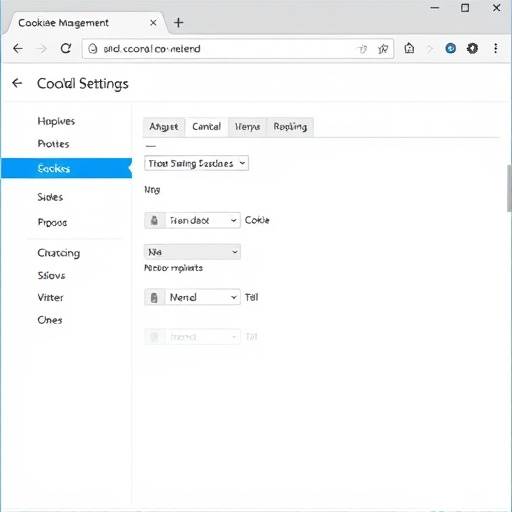Click the site info icon in address bar
The height and width of the screenshot is (512, 512).
(93, 49)
